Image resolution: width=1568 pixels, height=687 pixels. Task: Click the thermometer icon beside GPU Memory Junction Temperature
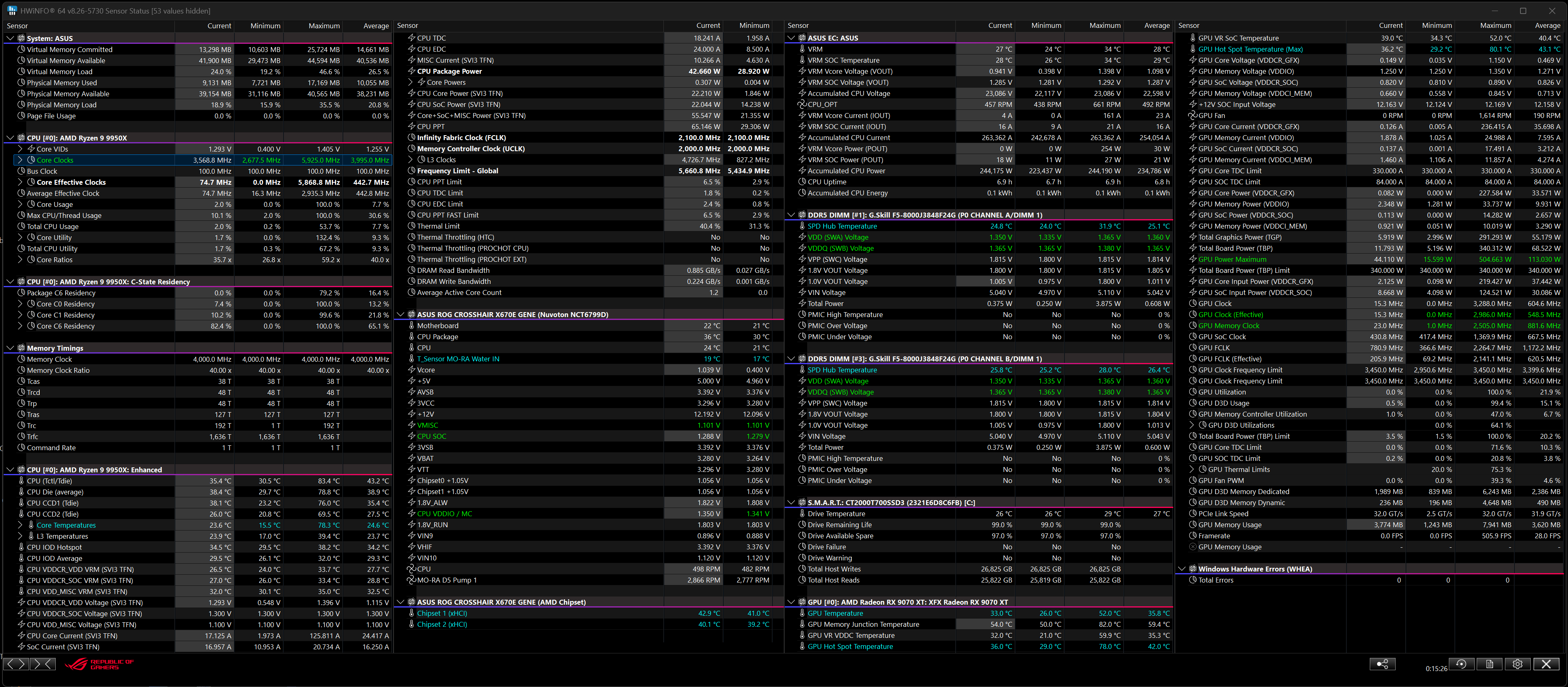point(802,624)
